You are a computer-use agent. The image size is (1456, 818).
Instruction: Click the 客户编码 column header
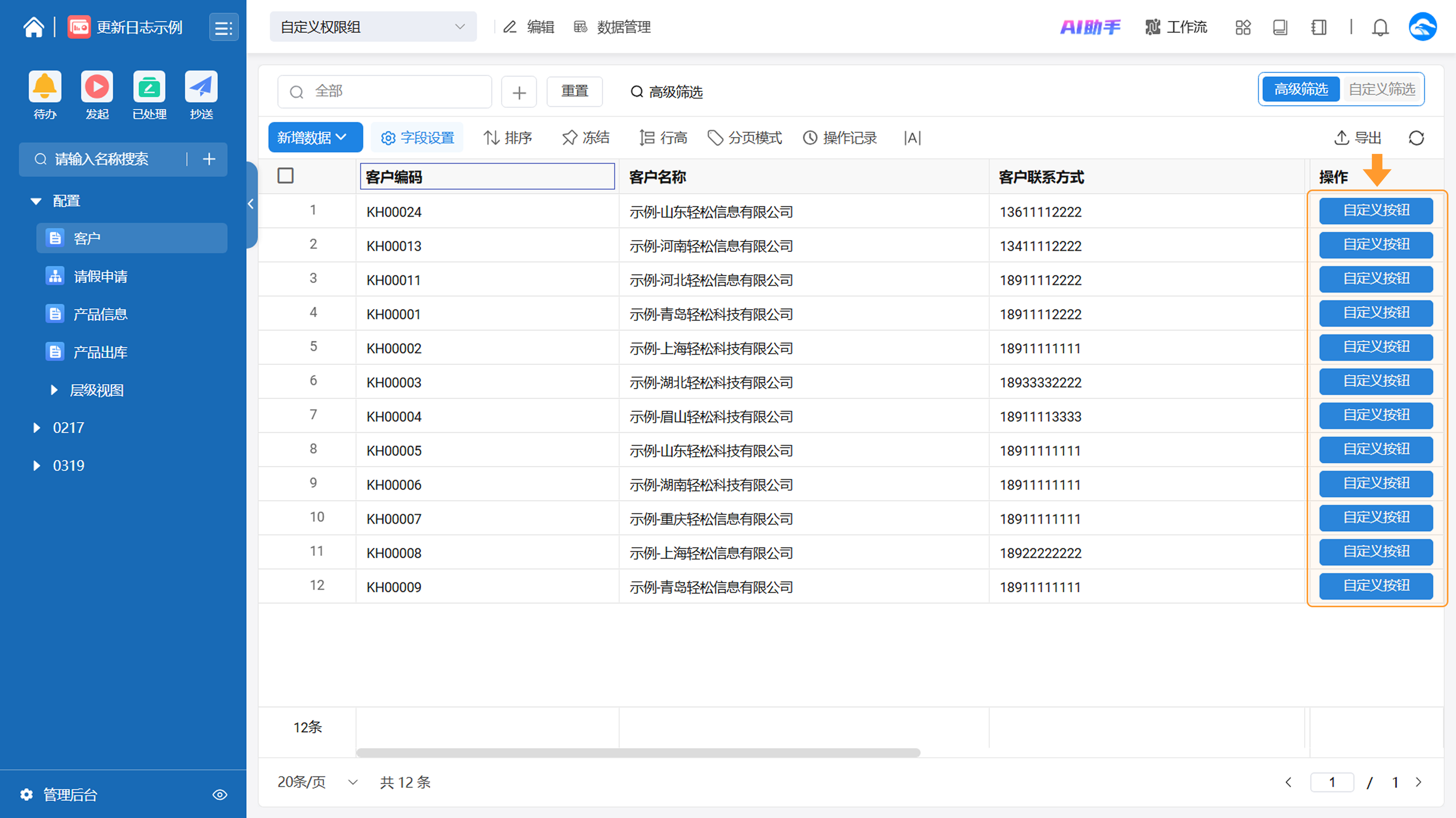click(x=487, y=177)
